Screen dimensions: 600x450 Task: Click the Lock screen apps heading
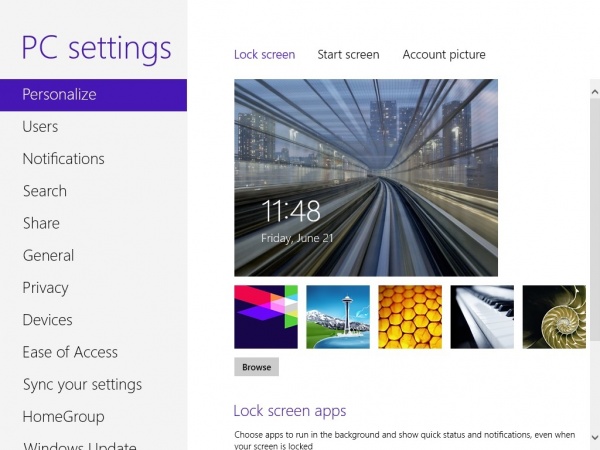point(290,411)
